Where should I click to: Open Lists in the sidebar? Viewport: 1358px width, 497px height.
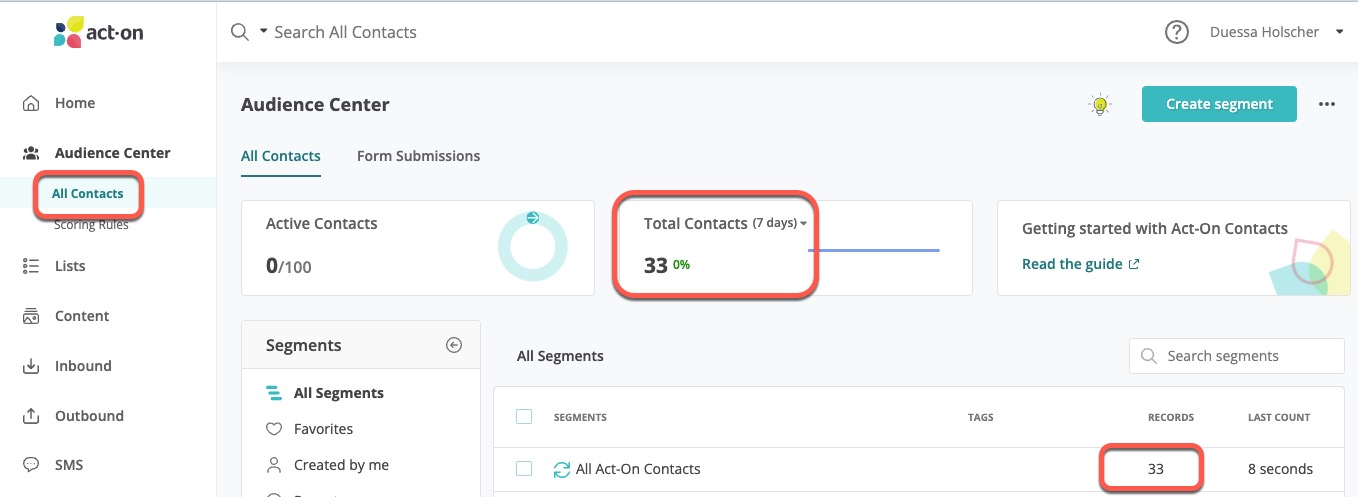70,266
